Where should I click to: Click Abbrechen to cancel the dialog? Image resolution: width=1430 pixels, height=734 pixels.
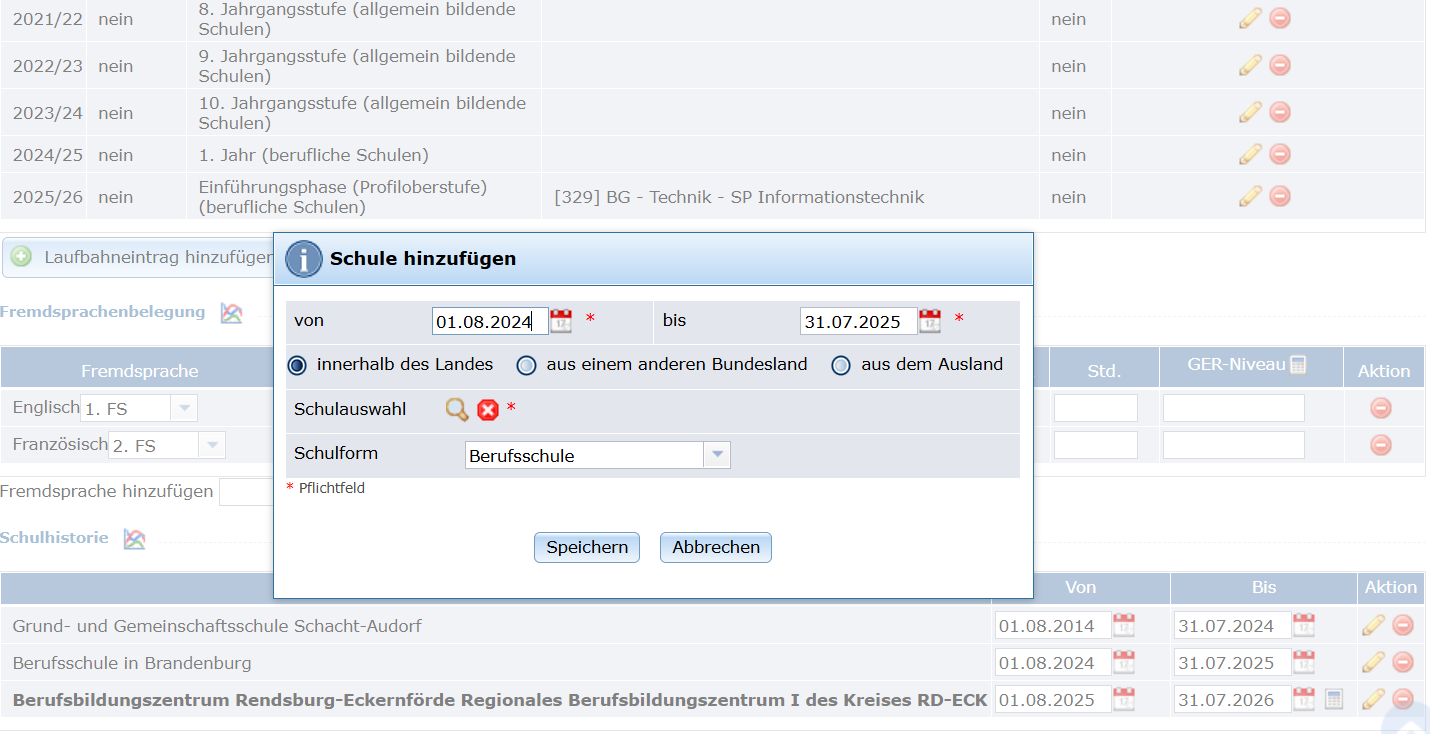pyautogui.click(x=715, y=547)
